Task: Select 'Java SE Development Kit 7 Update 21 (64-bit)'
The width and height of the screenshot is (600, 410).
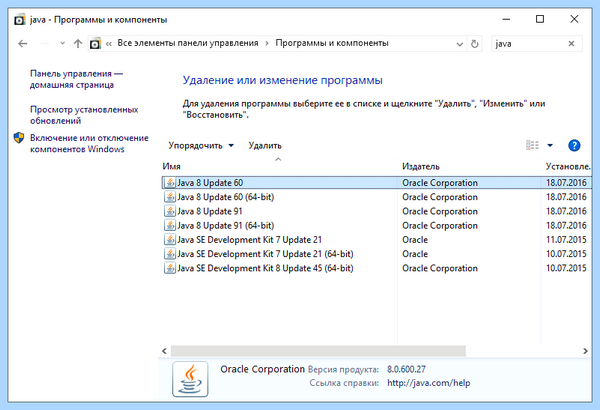Action: tap(265, 254)
